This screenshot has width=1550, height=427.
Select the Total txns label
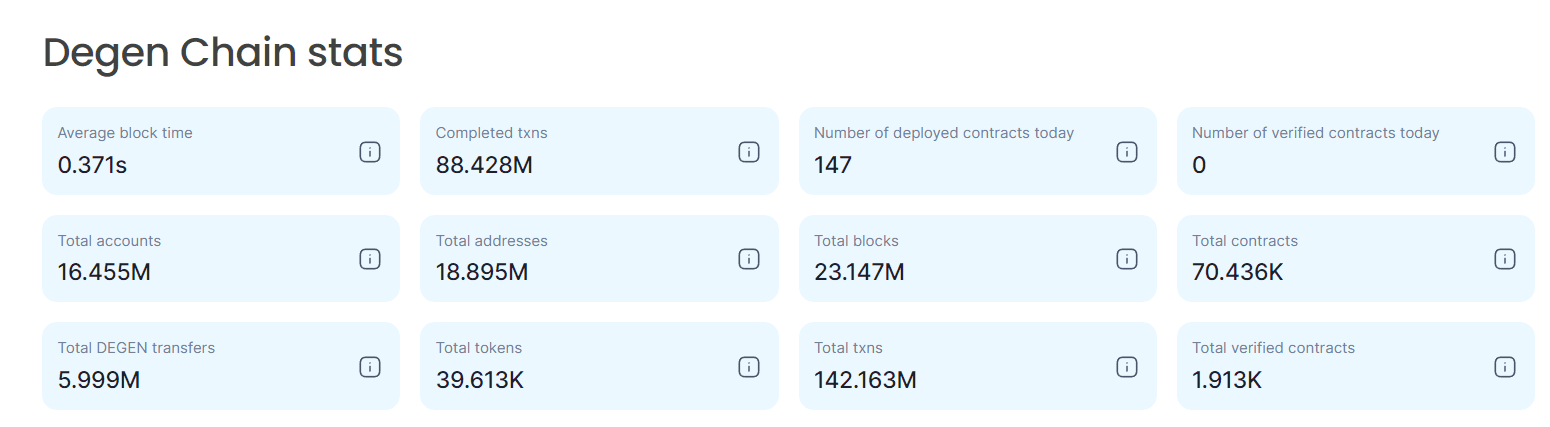848,348
